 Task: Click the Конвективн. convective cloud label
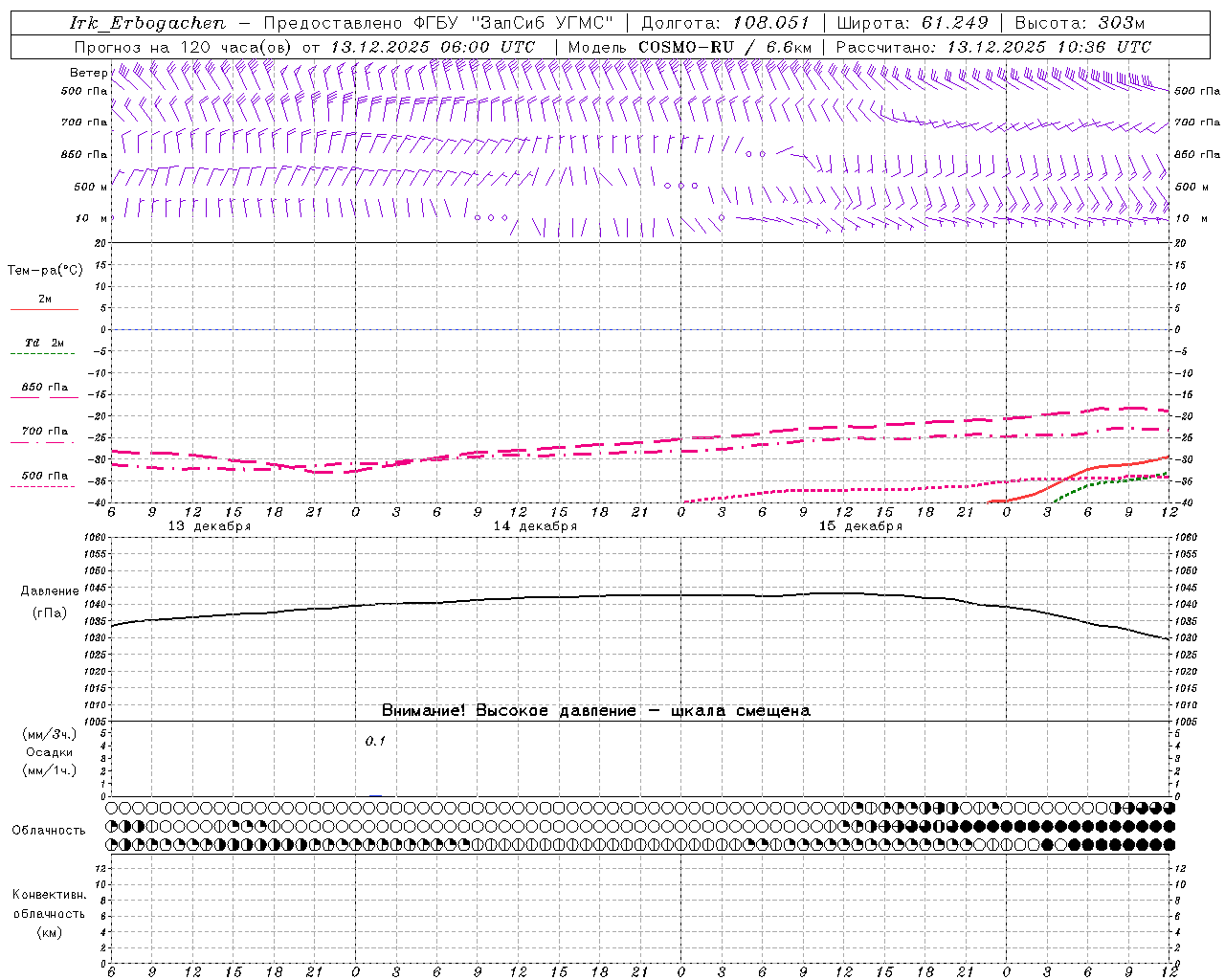tap(50, 895)
